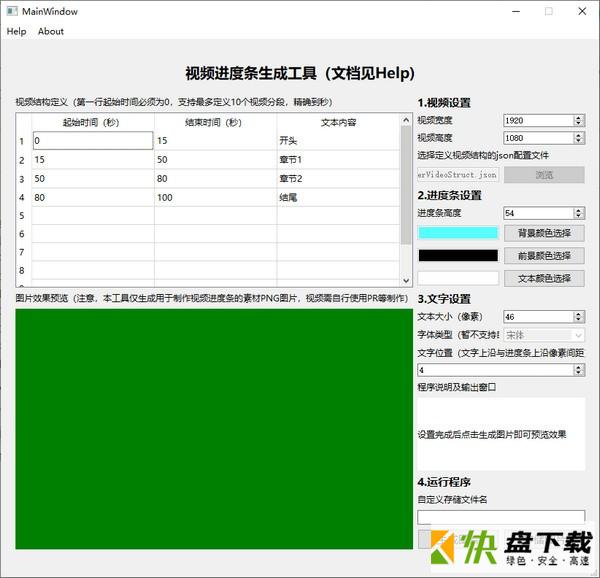Decrease text size with down arrow
The image size is (600, 578).
tap(579, 320)
